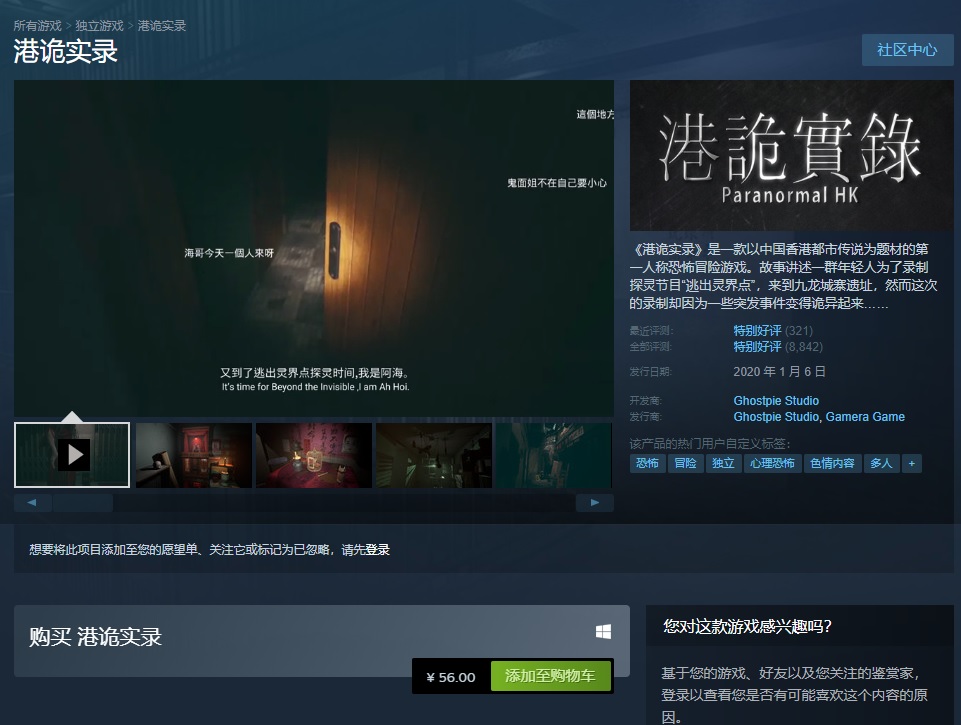The image size is (961, 725).
Task: Select the 多人 tag
Action: pos(881,463)
